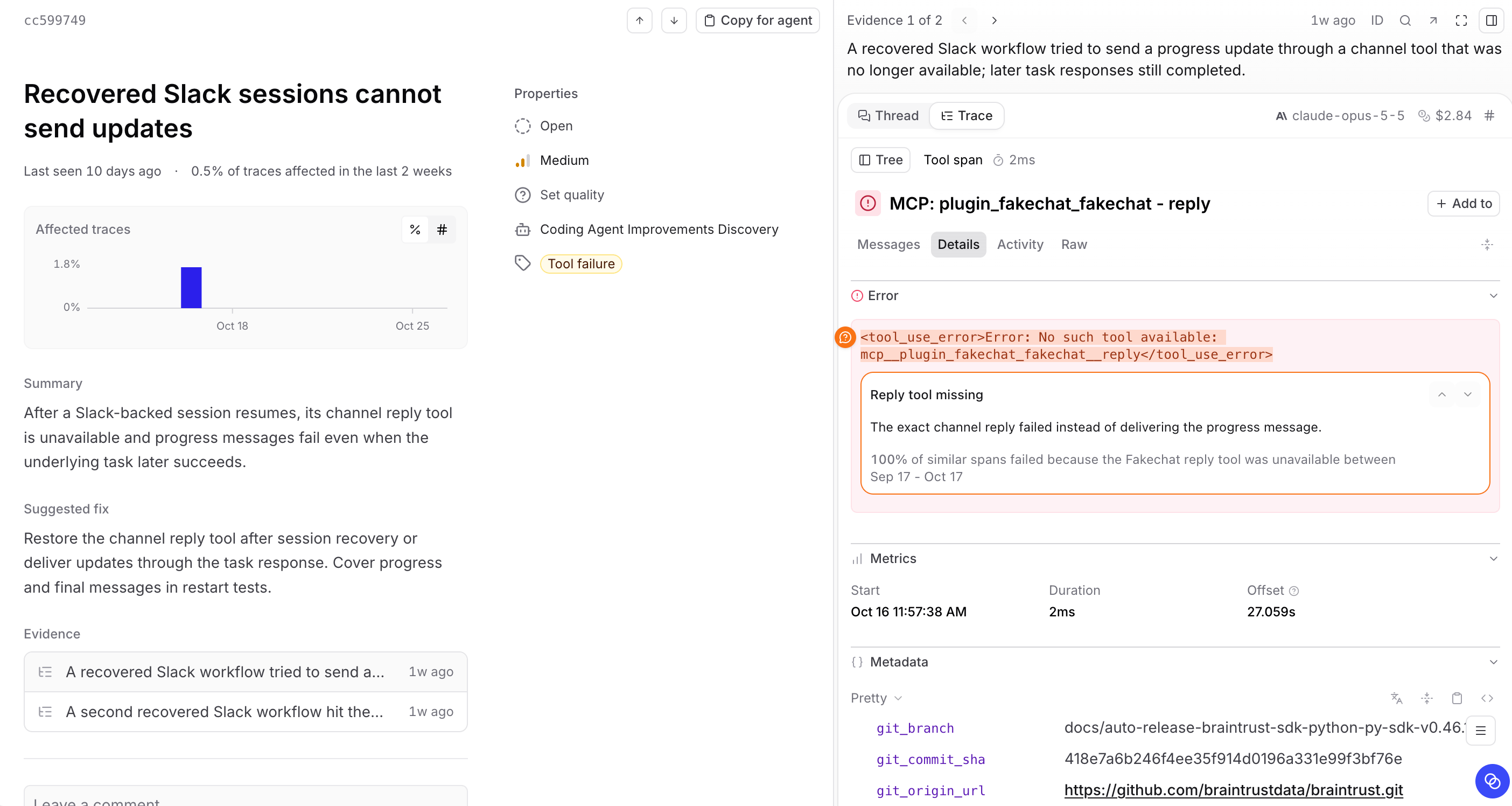Click the translate icon in Metadata toolbar
The image size is (1512, 806).
(1396, 698)
